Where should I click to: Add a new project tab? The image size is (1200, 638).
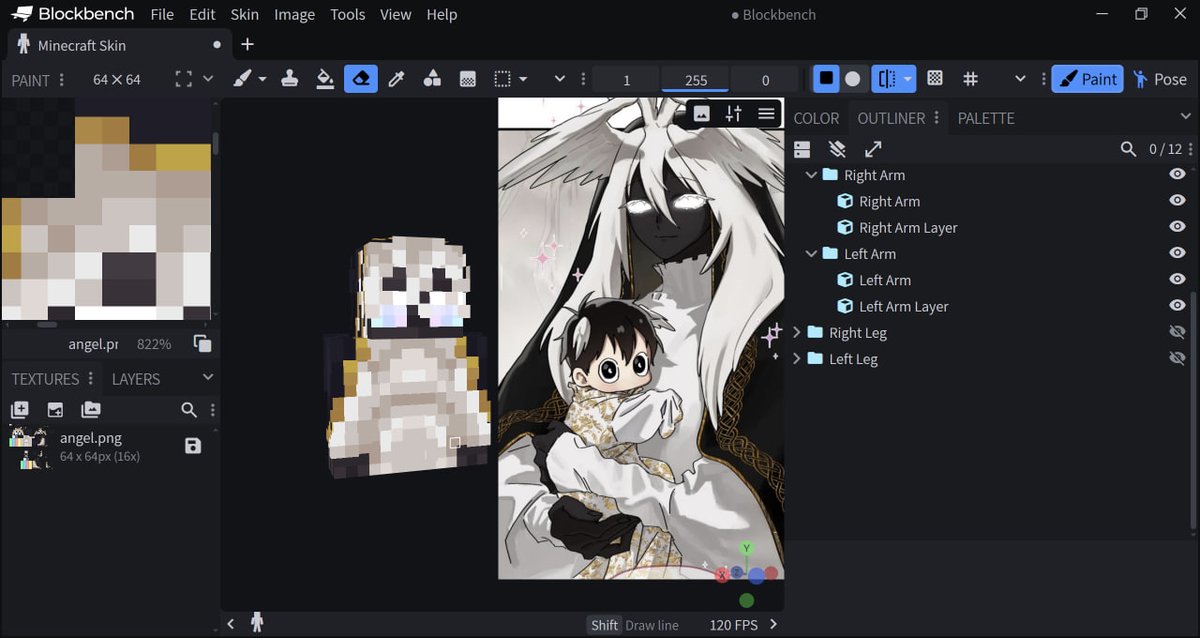(247, 45)
